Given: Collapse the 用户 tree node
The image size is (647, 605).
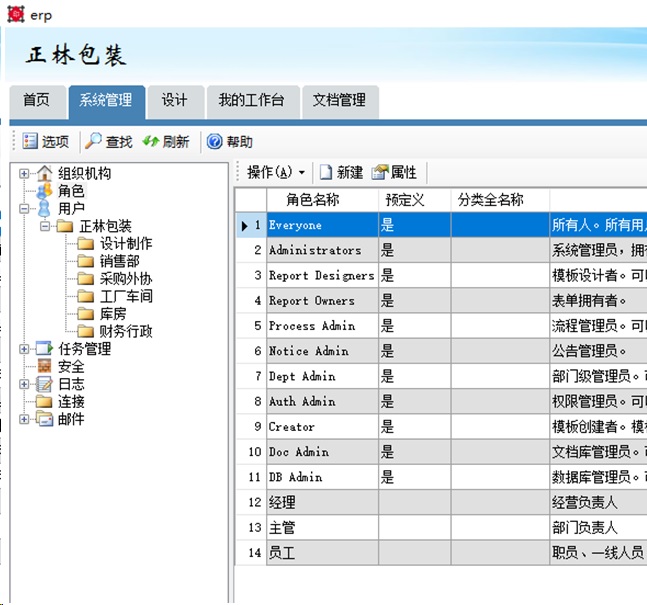Looking at the screenshot, I should 24,209.
